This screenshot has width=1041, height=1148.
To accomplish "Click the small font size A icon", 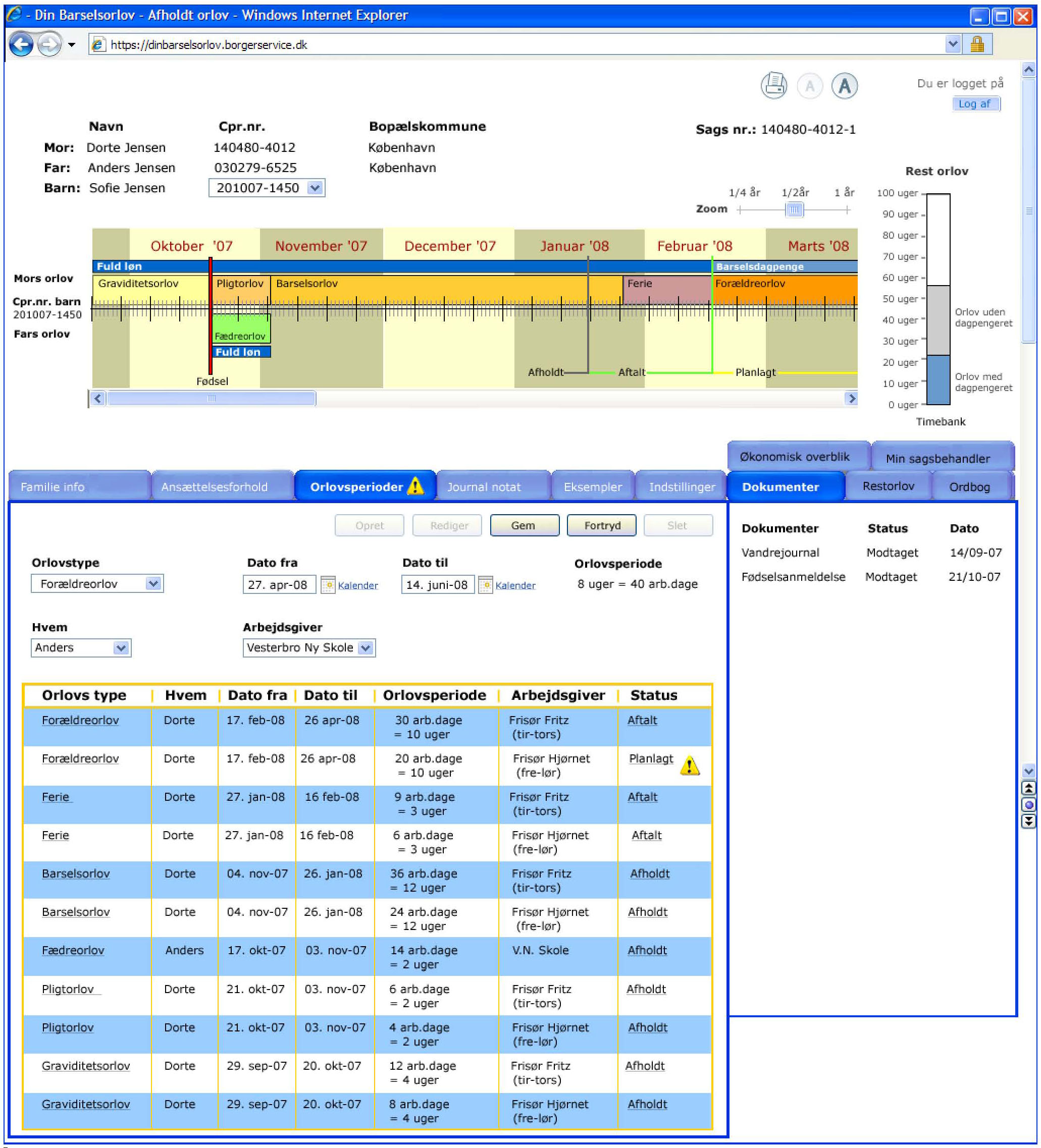I will tap(809, 87).
